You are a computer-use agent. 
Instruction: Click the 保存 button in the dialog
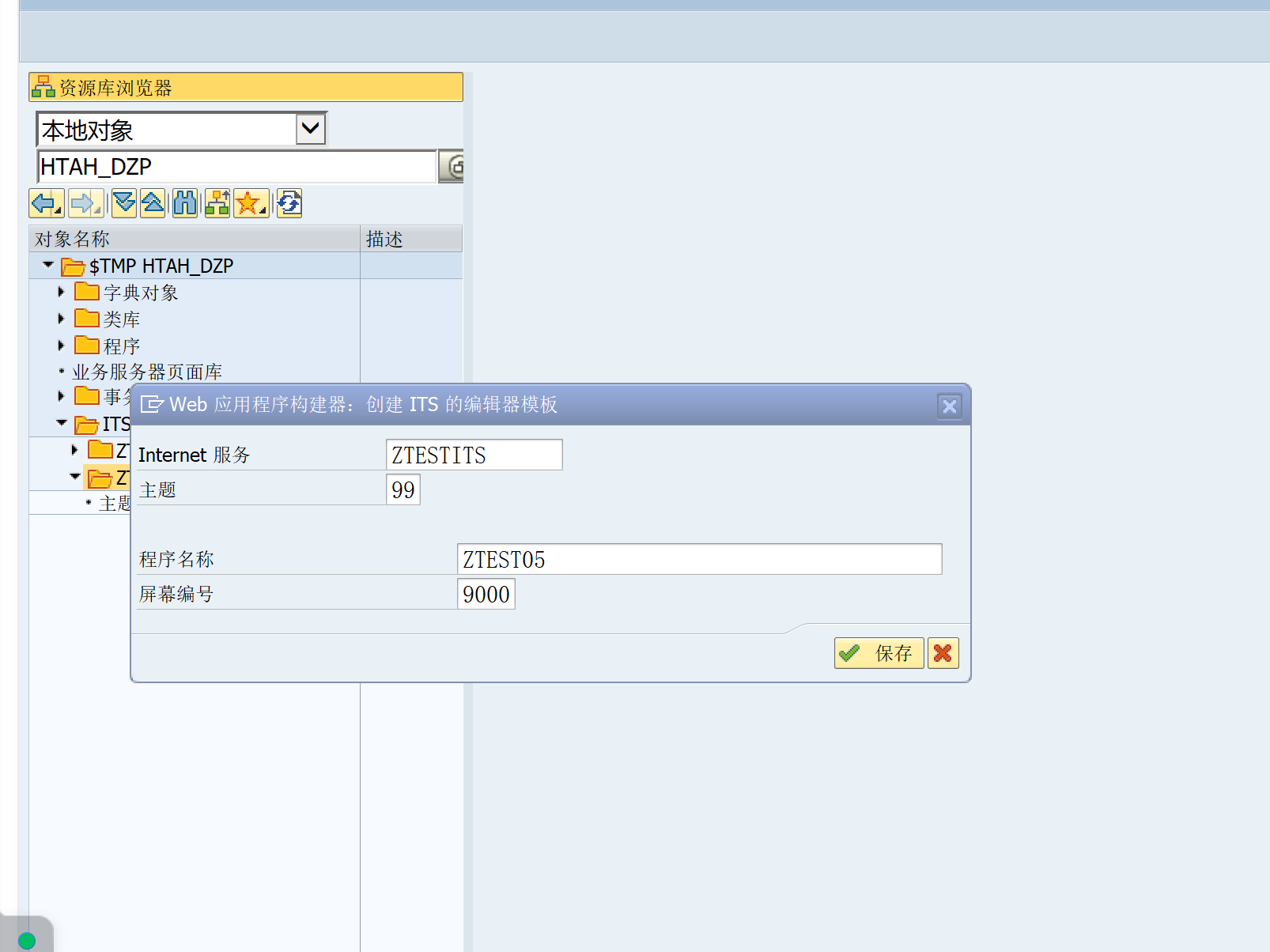pos(879,653)
